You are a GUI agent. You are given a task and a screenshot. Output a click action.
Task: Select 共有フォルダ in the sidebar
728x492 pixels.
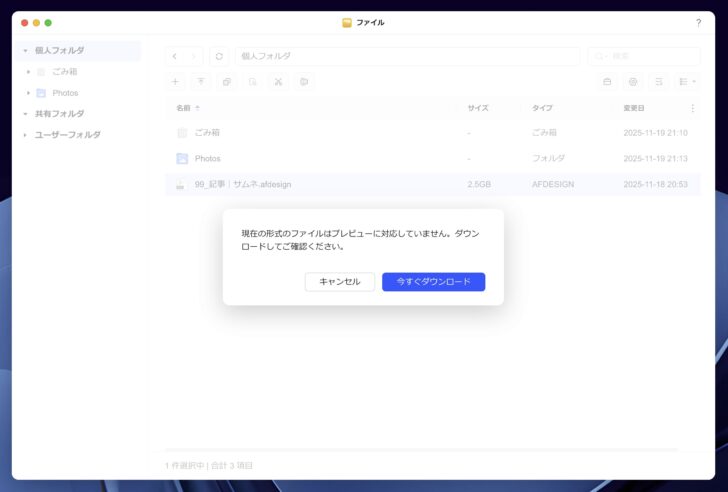pos(60,114)
